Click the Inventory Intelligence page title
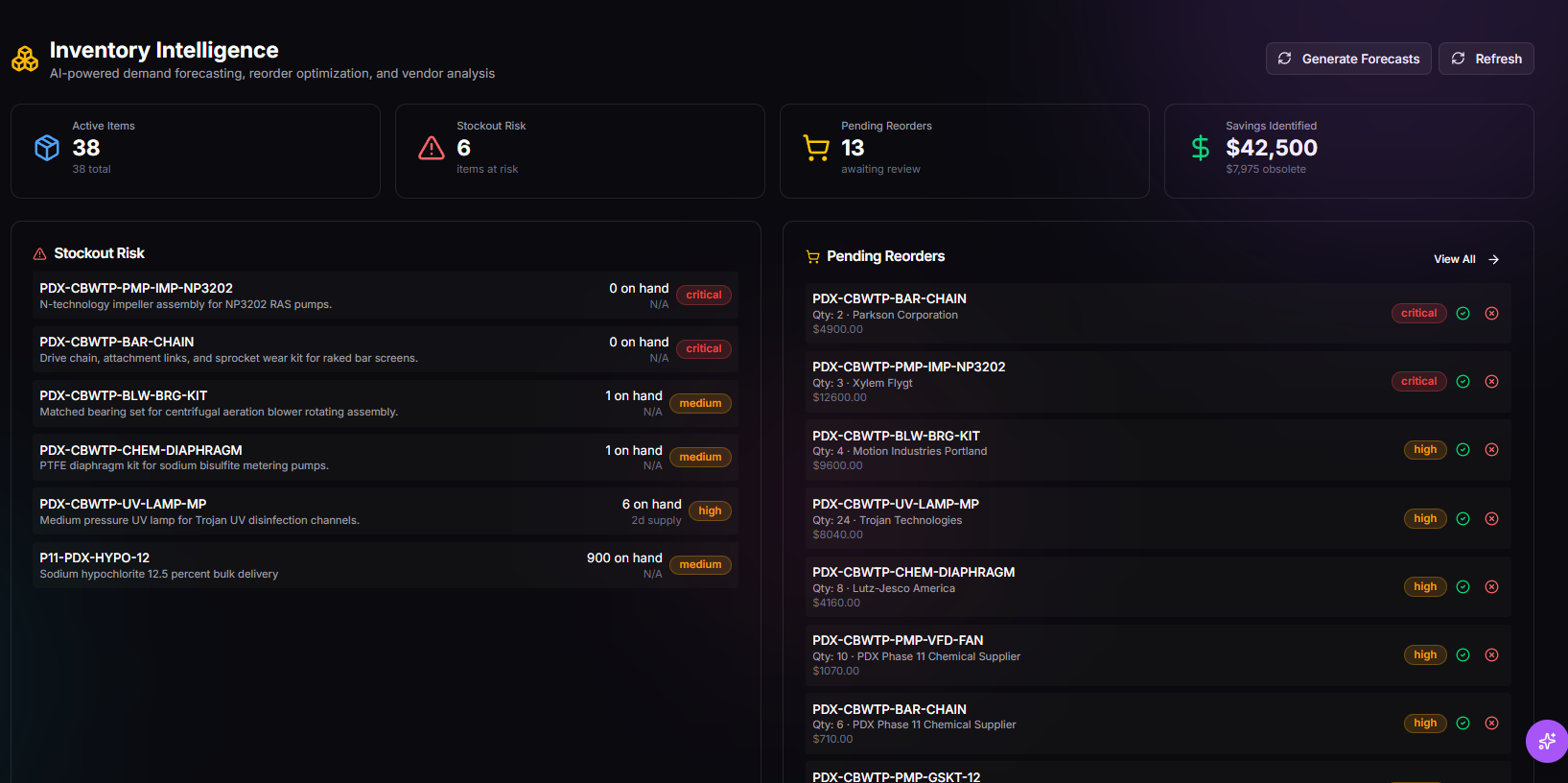This screenshot has width=1568, height=783. pyautogui.click(x=164, y=50)
